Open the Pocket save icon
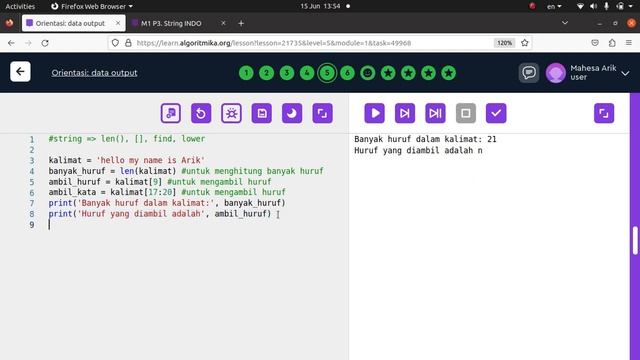The width and height of the screenshot is (640, 360). (x=595, y=43)
